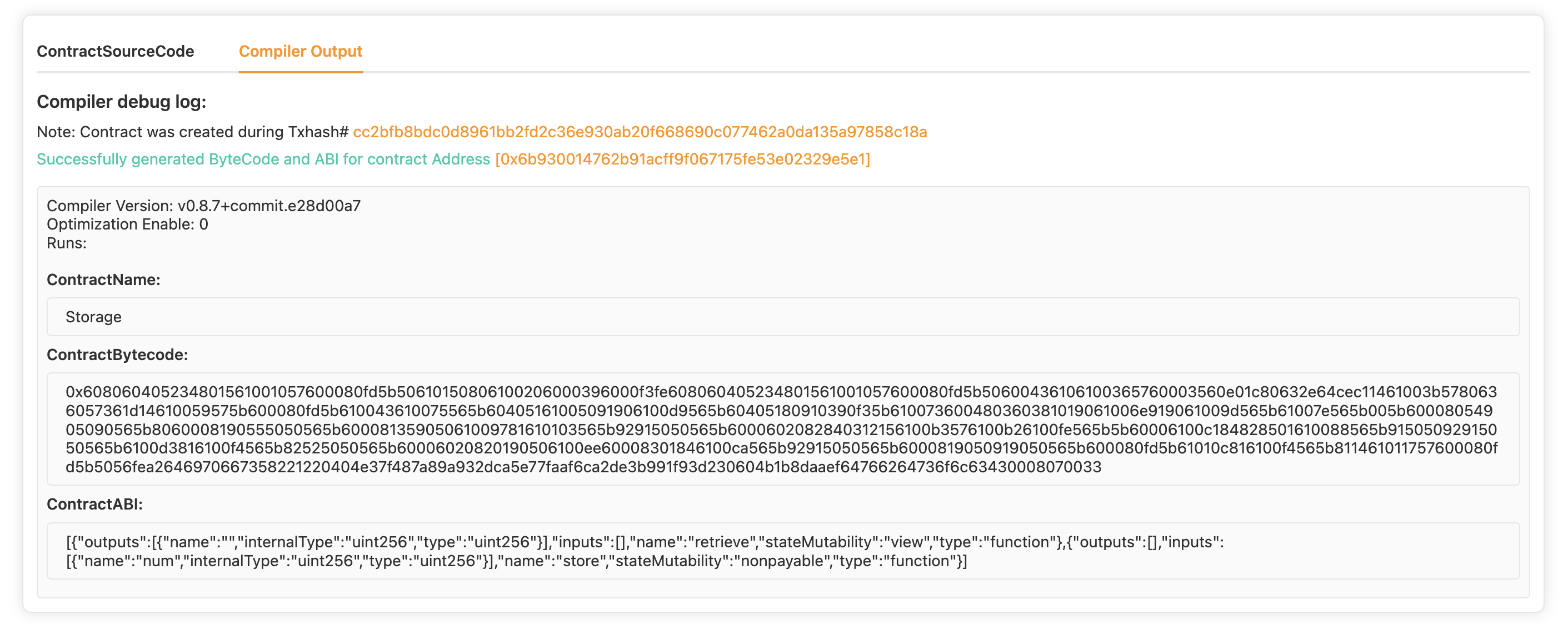Image resolution: width=1568 pixels, height=639 pixels.
Task: Click the ABI line containing retrieve function
Action: click(x=645, y=542)
